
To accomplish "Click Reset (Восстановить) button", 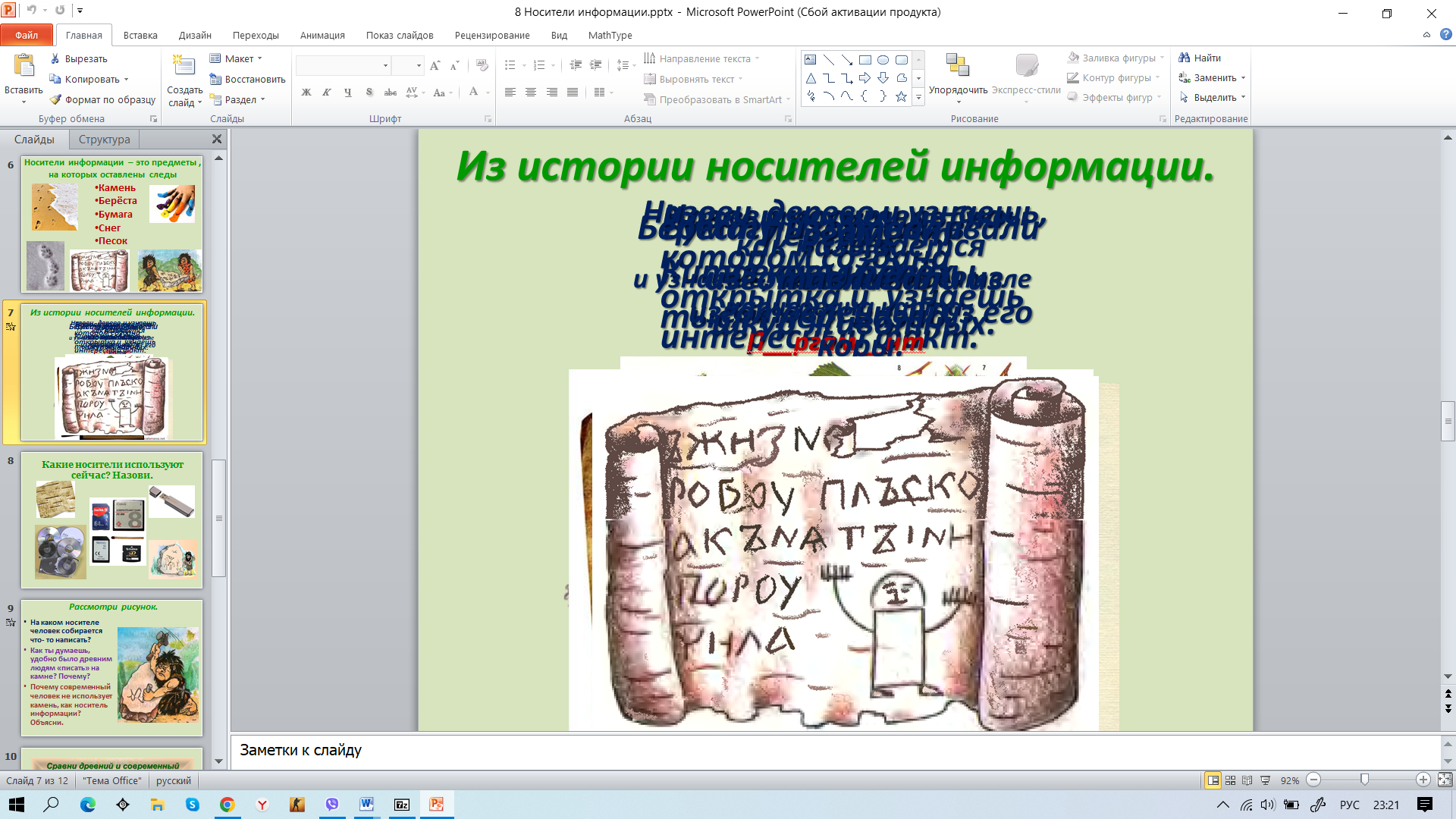I will pos(247,79).
